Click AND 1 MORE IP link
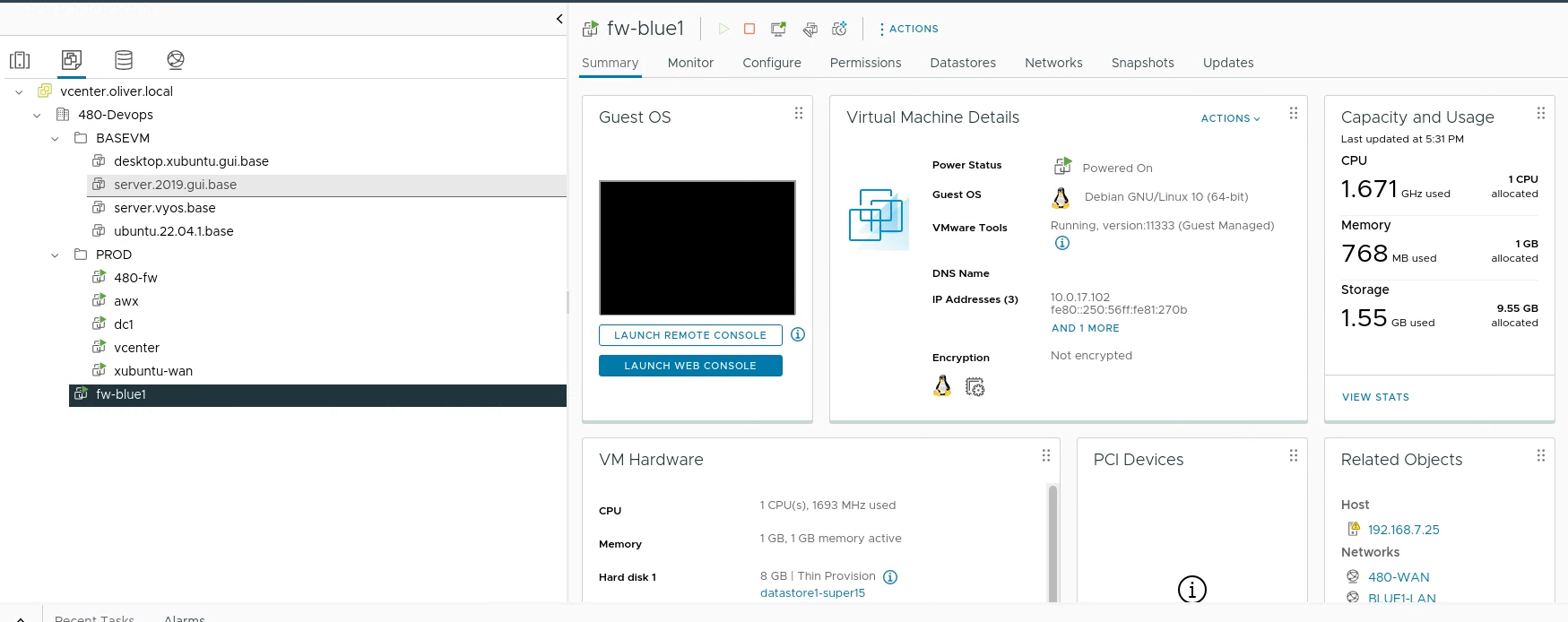1568x622 pixels. (x=1085, y=328)
